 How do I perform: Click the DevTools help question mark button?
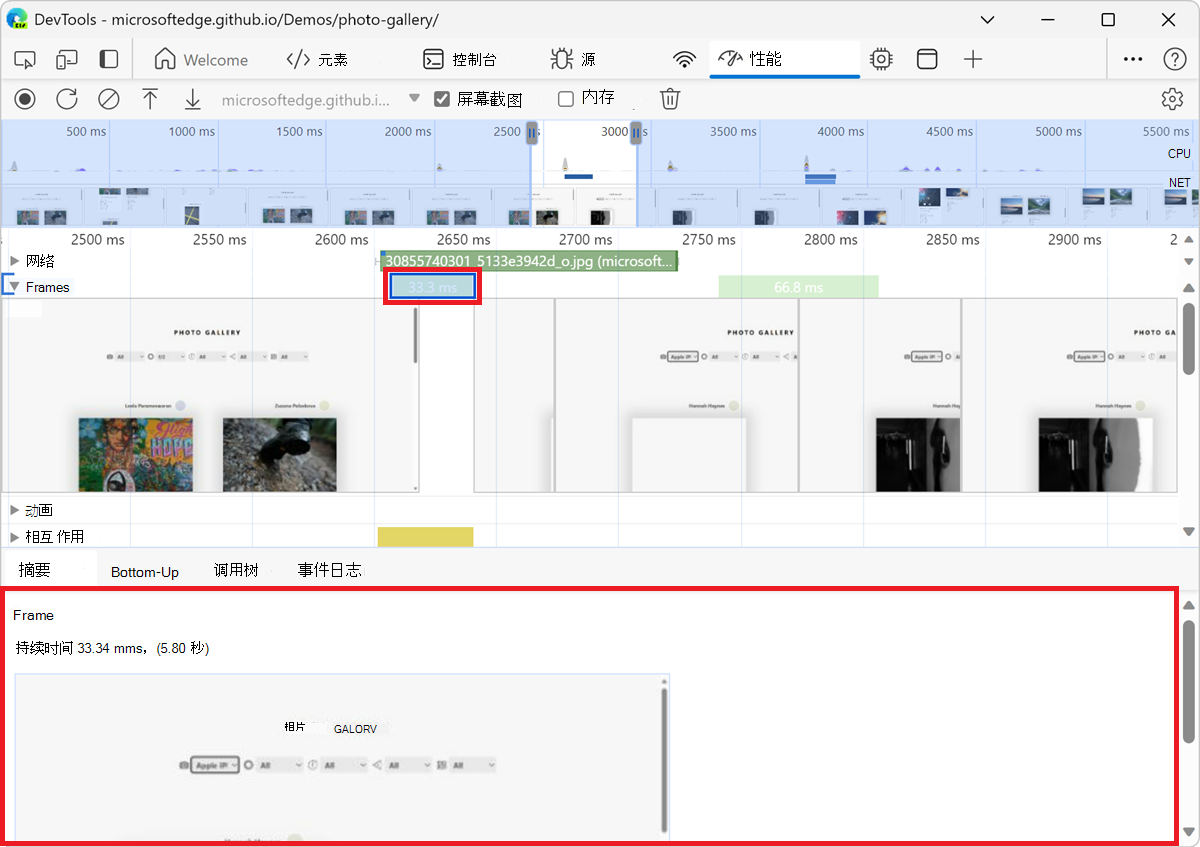pos(1174,59)
